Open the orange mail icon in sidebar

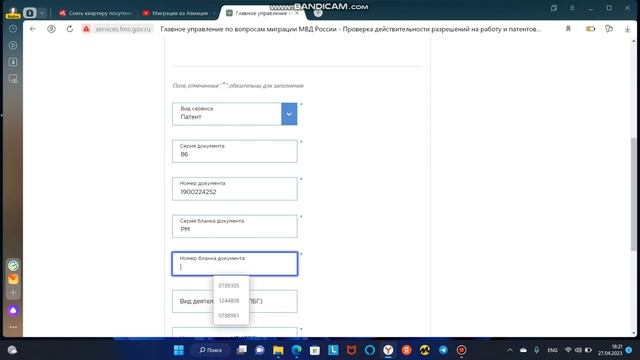(x=13, y=279)
